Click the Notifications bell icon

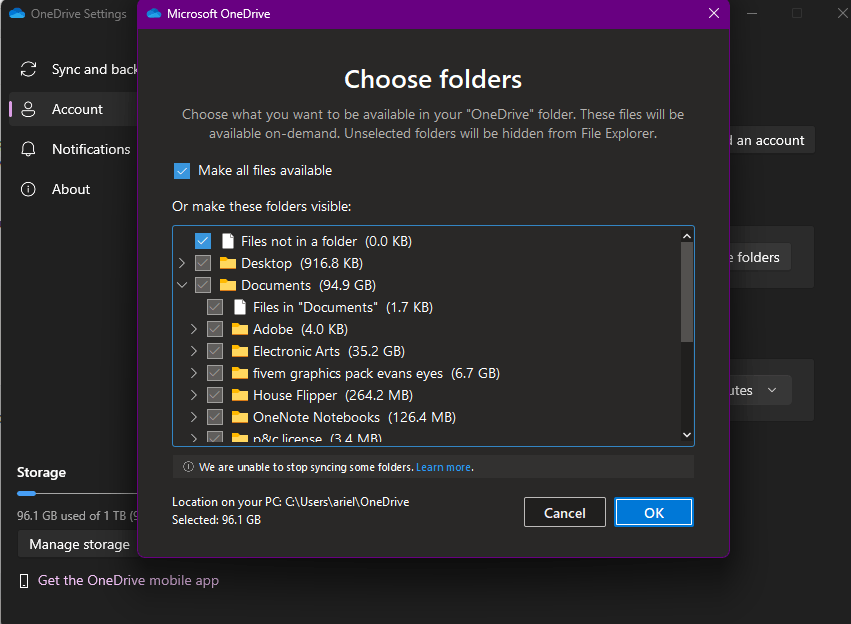pyautogui.click(x=28, y=149)
